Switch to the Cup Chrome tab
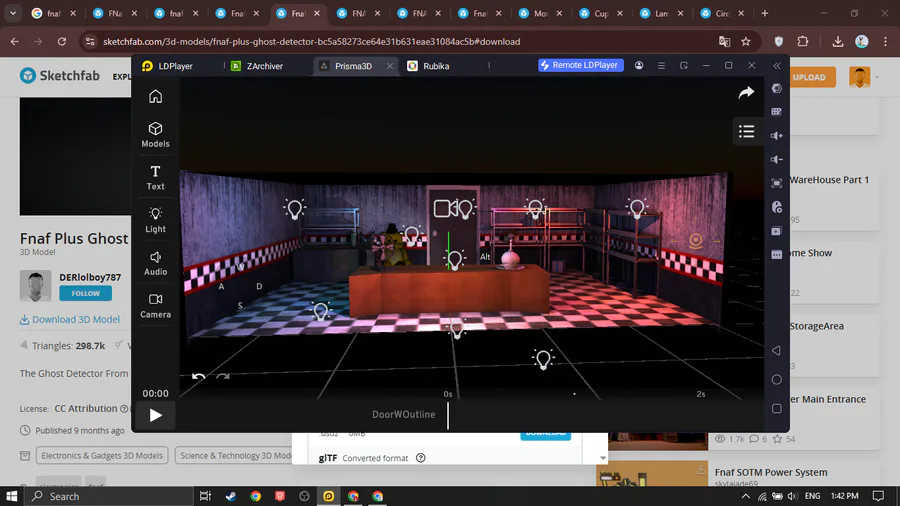The height and width of the screenshot is (506, 900). [601, 13]
